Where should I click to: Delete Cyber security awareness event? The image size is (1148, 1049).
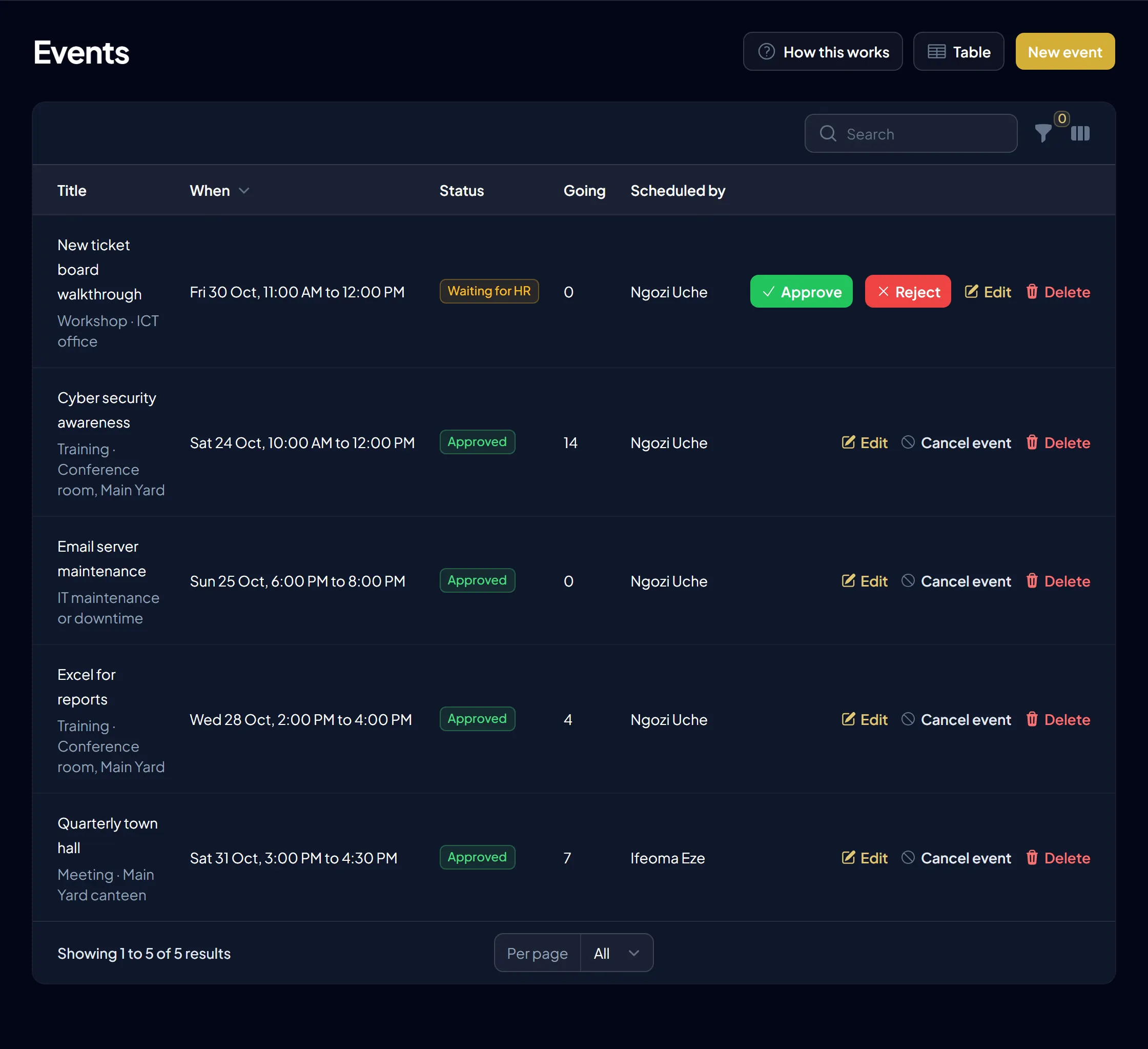pos(1057,442)
